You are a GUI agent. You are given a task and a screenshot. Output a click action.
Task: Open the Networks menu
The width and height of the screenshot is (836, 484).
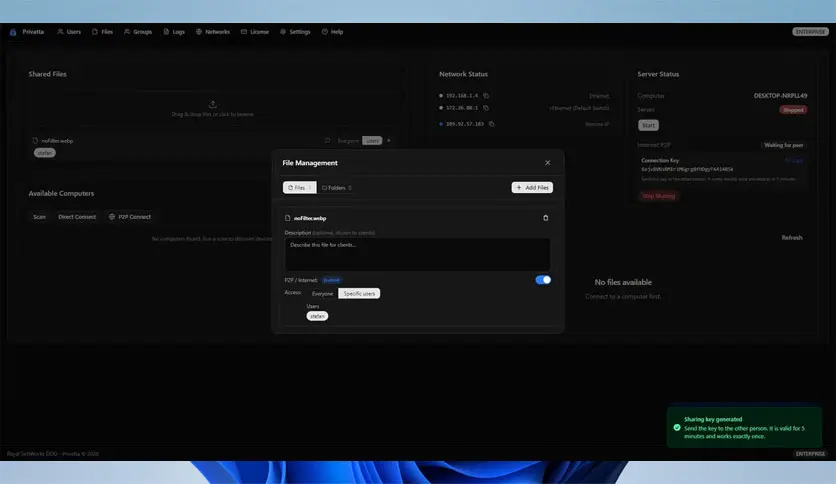[x=213, y=32]
